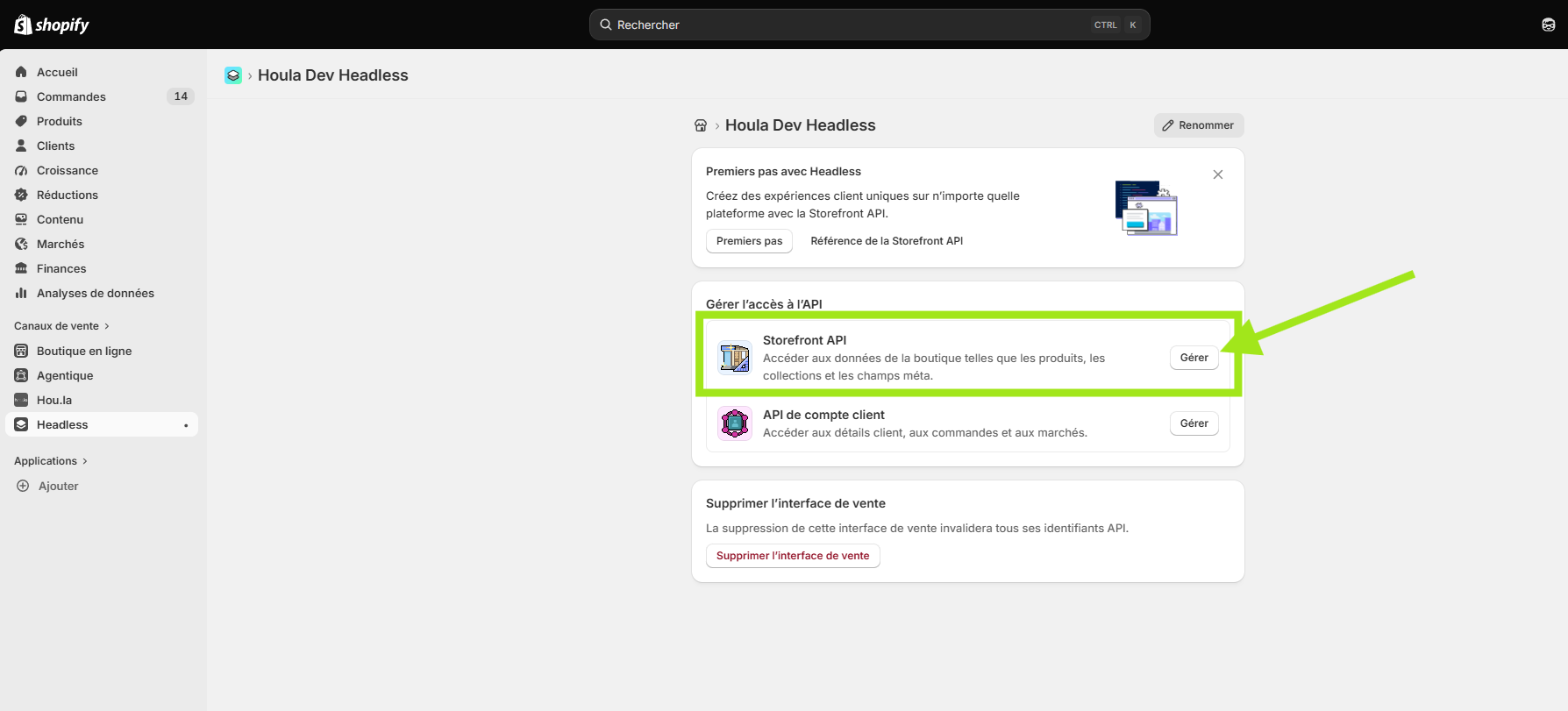1568x711 pixels.
Task: Open Accueil in the sidebar
Action: [x=102, y=72]
